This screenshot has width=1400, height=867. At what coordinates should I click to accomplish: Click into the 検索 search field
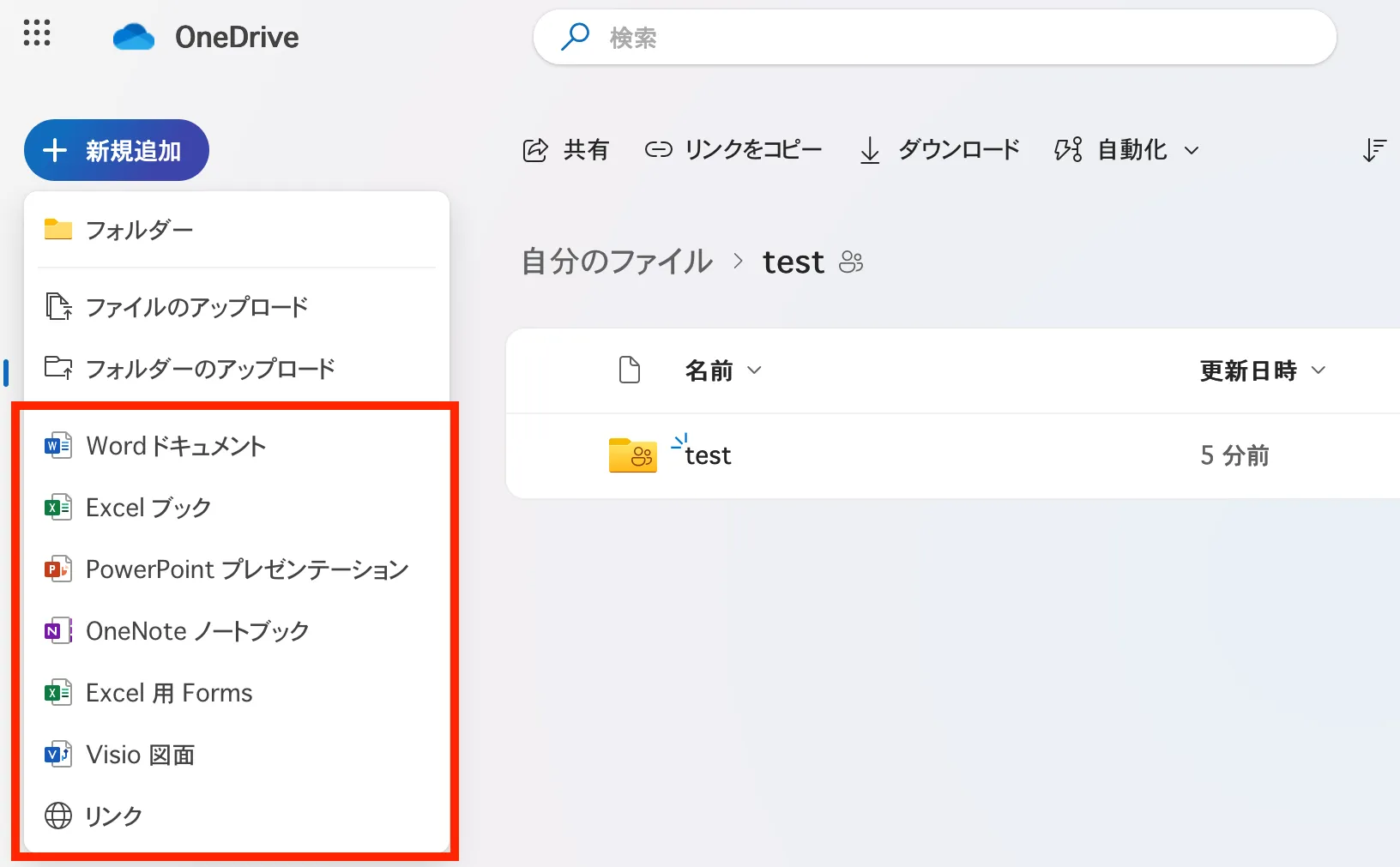pos(944,37)
